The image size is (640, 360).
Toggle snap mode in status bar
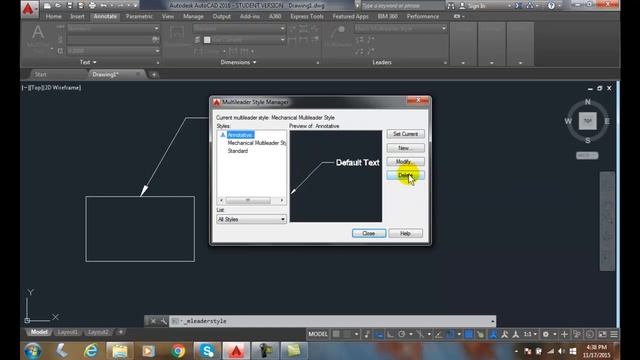coord(347,334)
